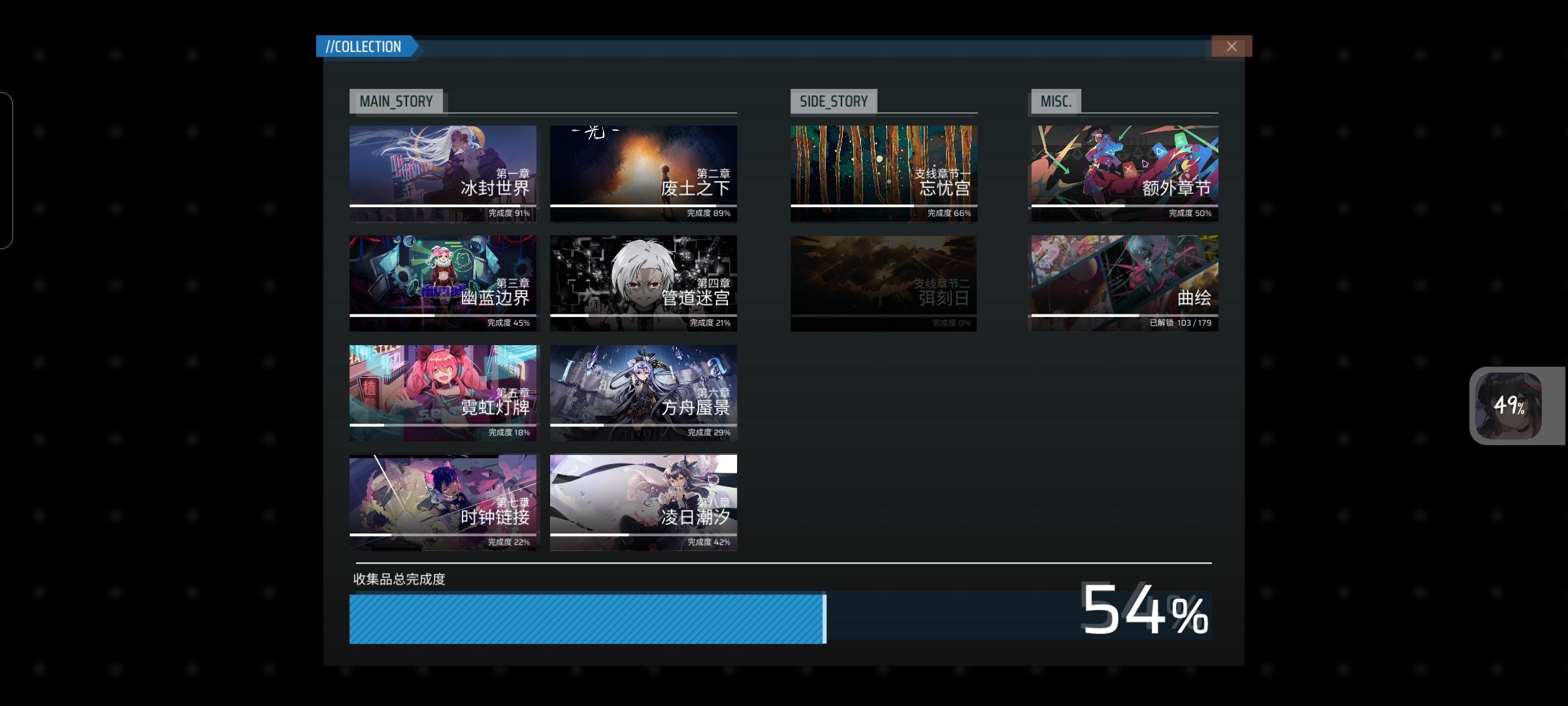Select chapter three 幽蓝边界 card

click(442, 283)
